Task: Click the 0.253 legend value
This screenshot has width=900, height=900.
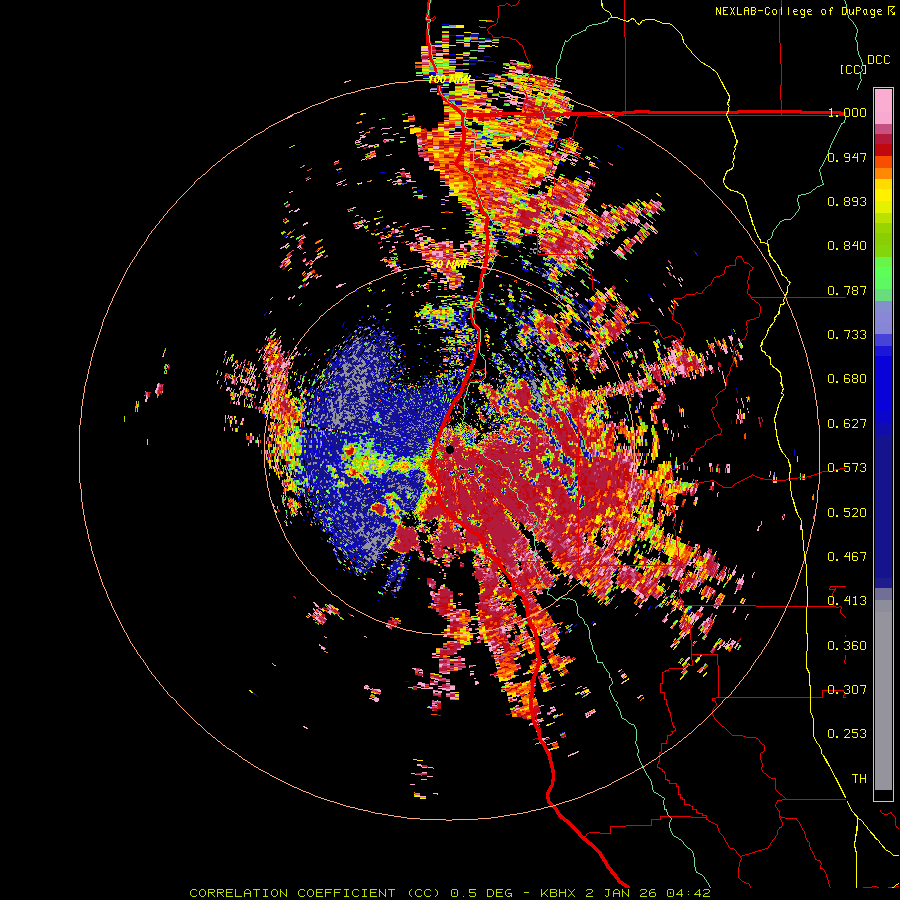Action: pyautogui.click(x=847, y=734)
